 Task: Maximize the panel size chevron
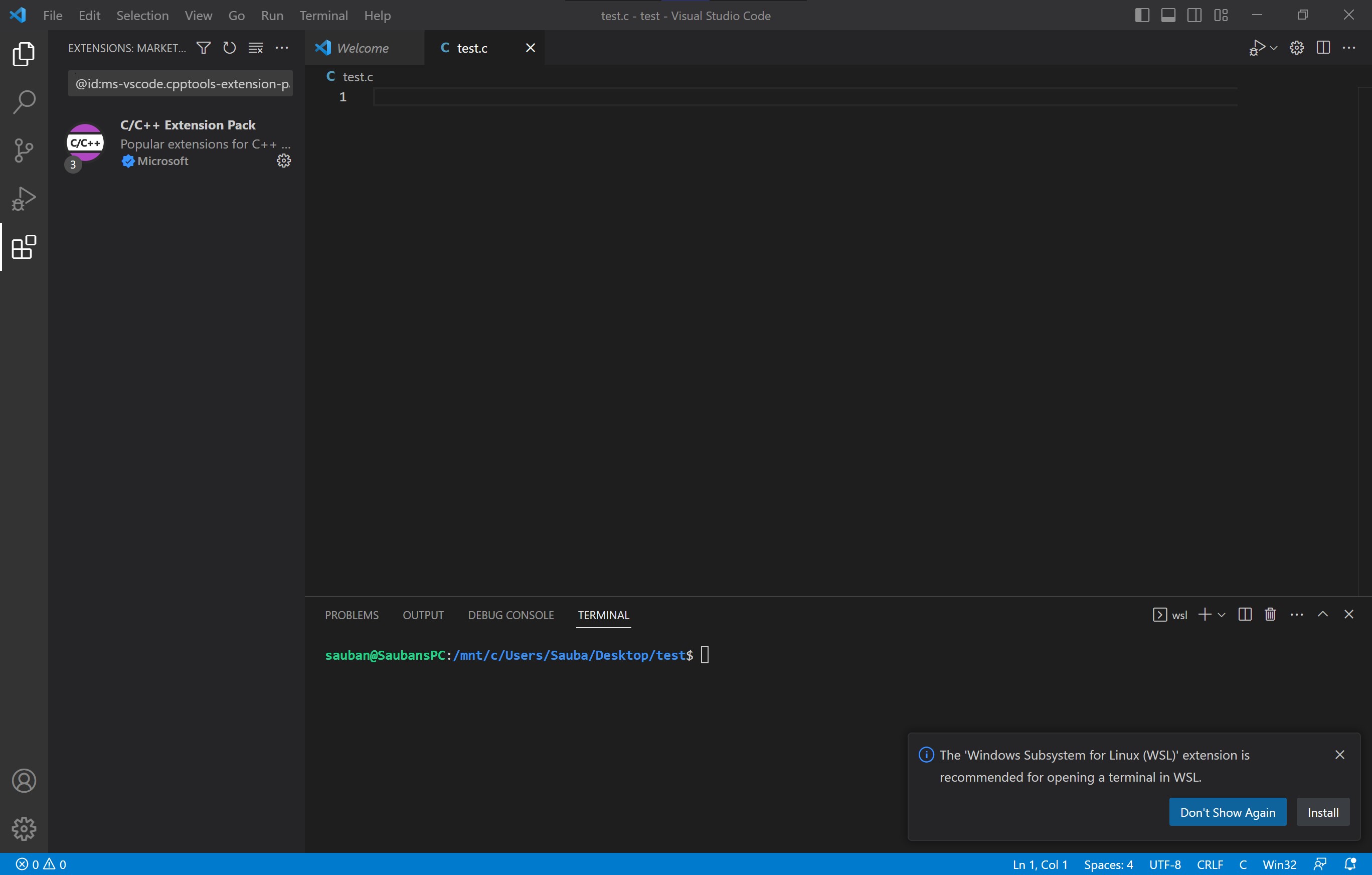(x=1322, y=615)
